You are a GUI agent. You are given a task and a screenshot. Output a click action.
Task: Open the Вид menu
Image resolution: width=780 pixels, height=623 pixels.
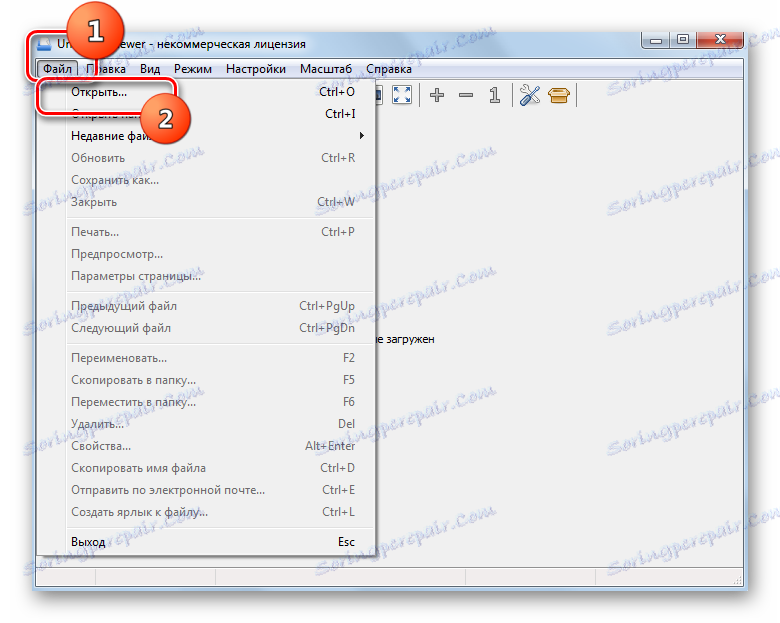coord(150,69)
